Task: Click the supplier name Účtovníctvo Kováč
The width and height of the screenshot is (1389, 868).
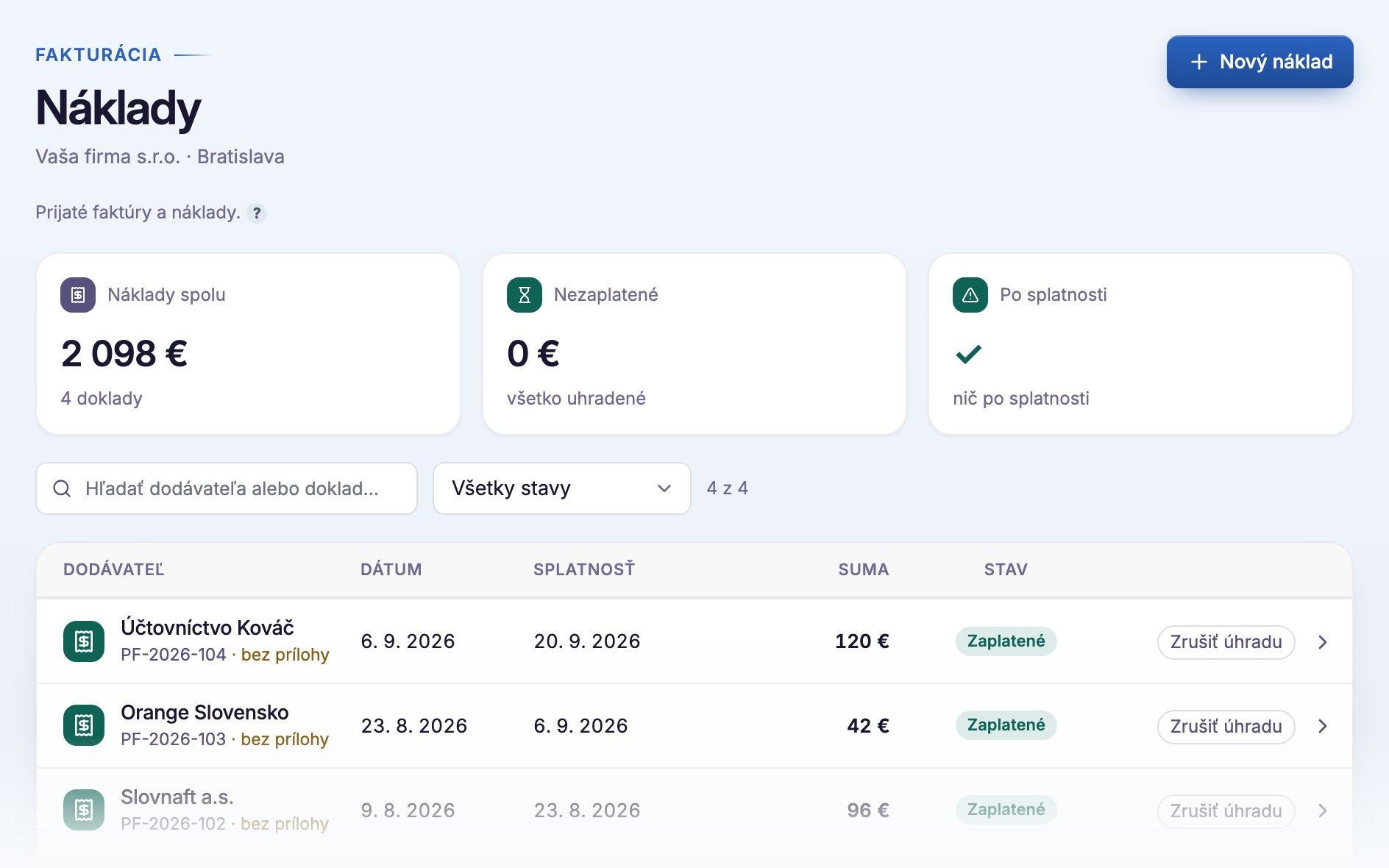Action: pos(207,627)
